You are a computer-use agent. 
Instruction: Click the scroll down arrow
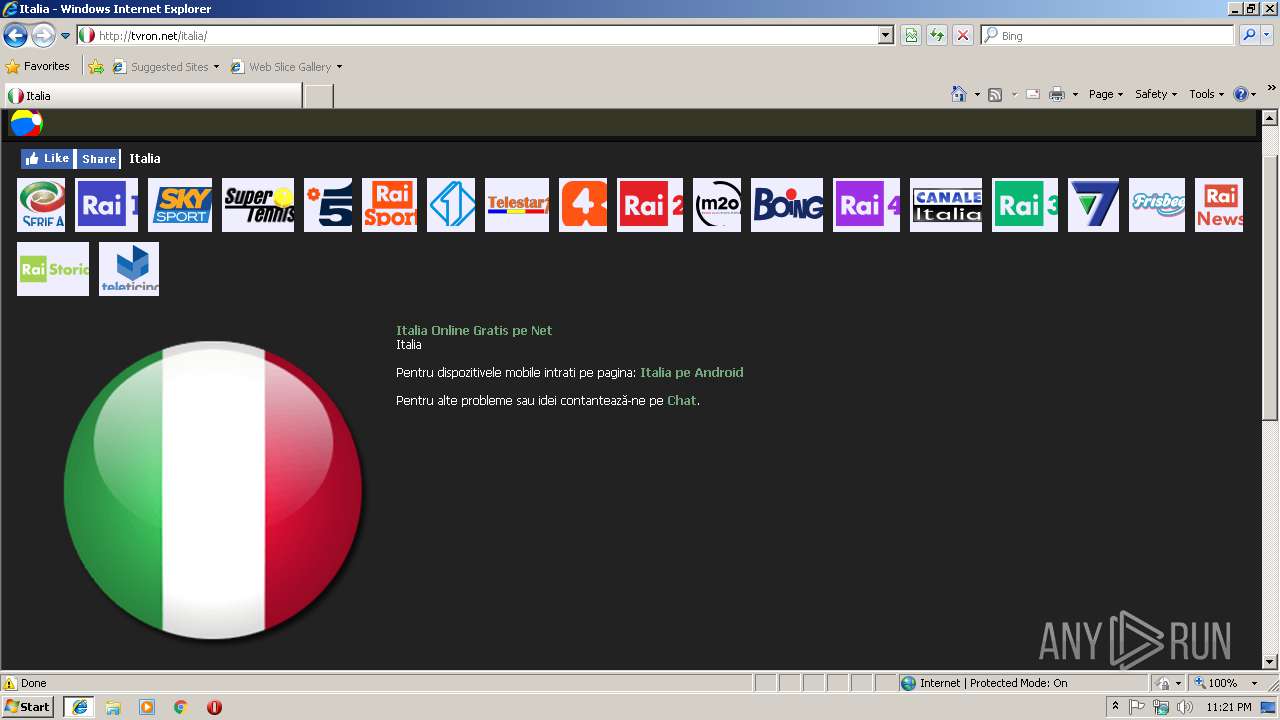1270,661
